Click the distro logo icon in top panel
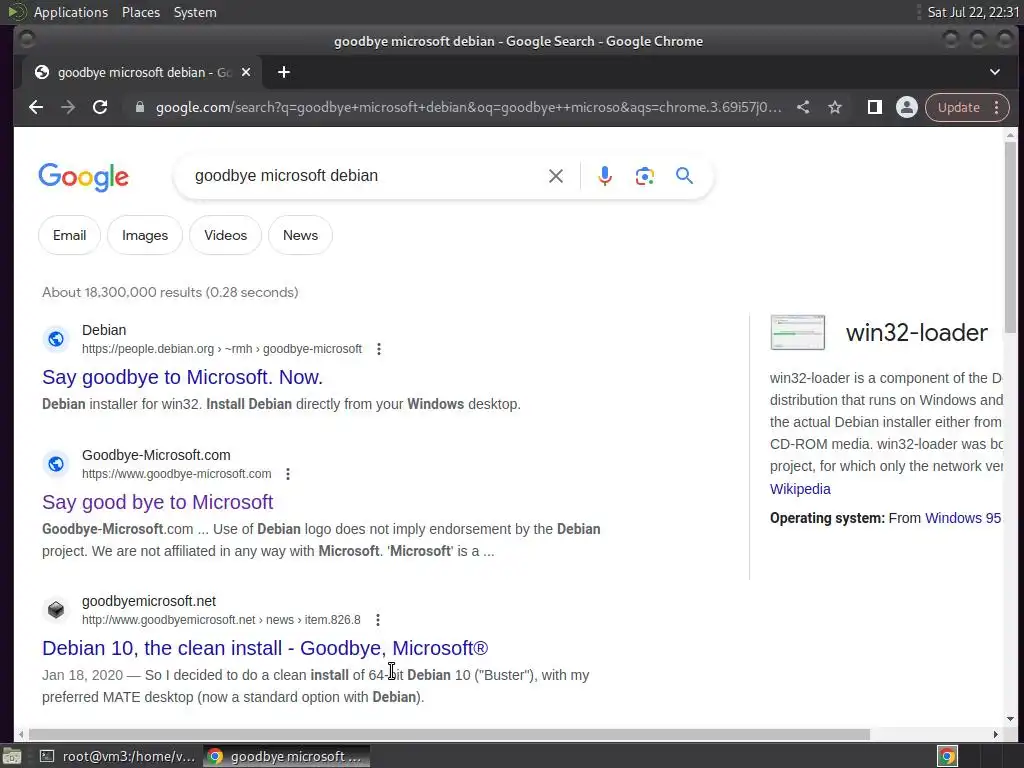Image resolution: width=1024 pixels, height=768 pixels. (16, 12)
